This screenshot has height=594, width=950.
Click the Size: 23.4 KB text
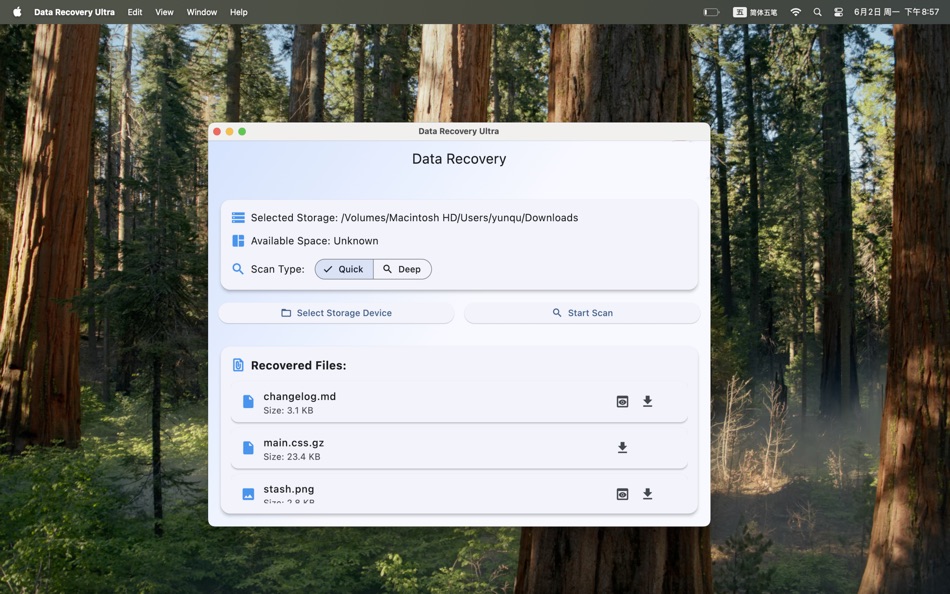(x=291, y=457)
